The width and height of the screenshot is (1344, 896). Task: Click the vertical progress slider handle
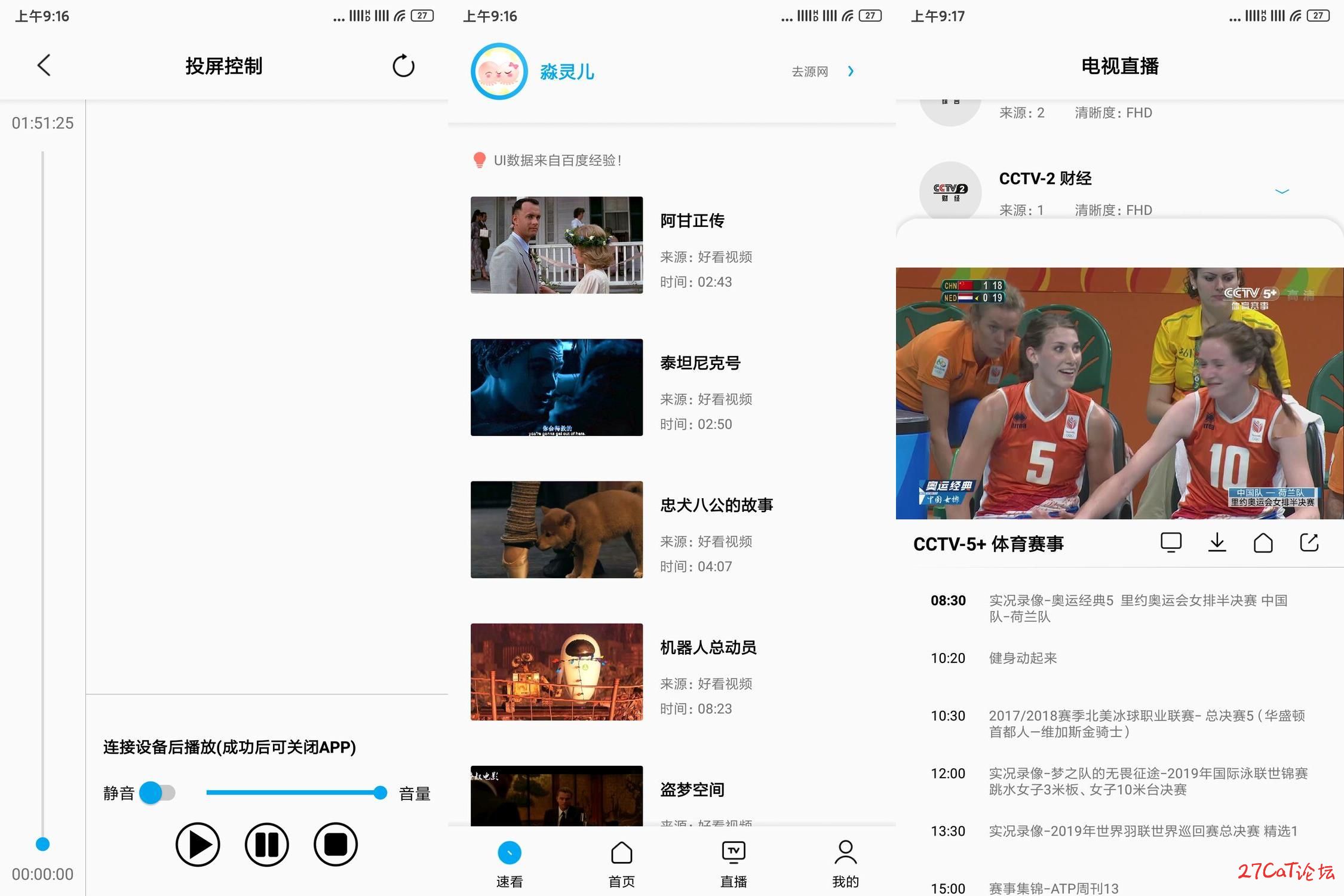pos(42,844)
